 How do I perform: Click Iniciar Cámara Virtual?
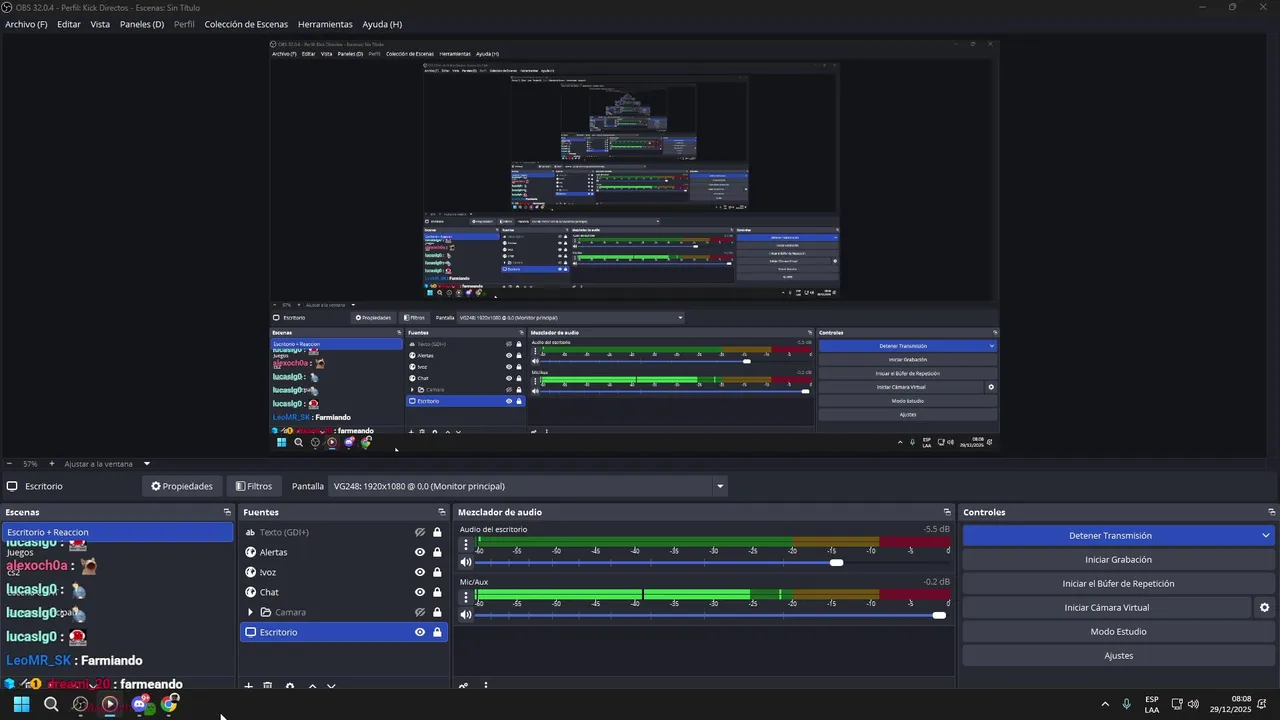pyautogui.click(x=1106, y=608)
